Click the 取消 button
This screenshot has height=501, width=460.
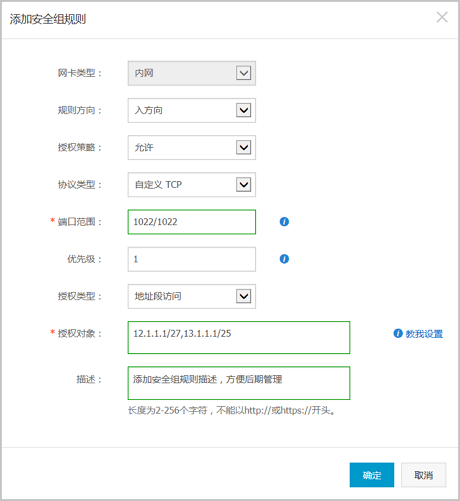tap(423, 475)
